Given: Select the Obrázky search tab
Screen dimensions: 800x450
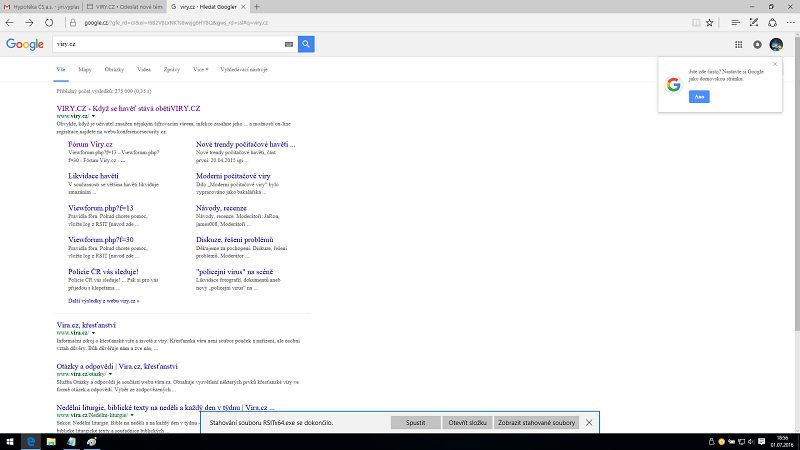Looking at the screenshot, I should 114,69.
